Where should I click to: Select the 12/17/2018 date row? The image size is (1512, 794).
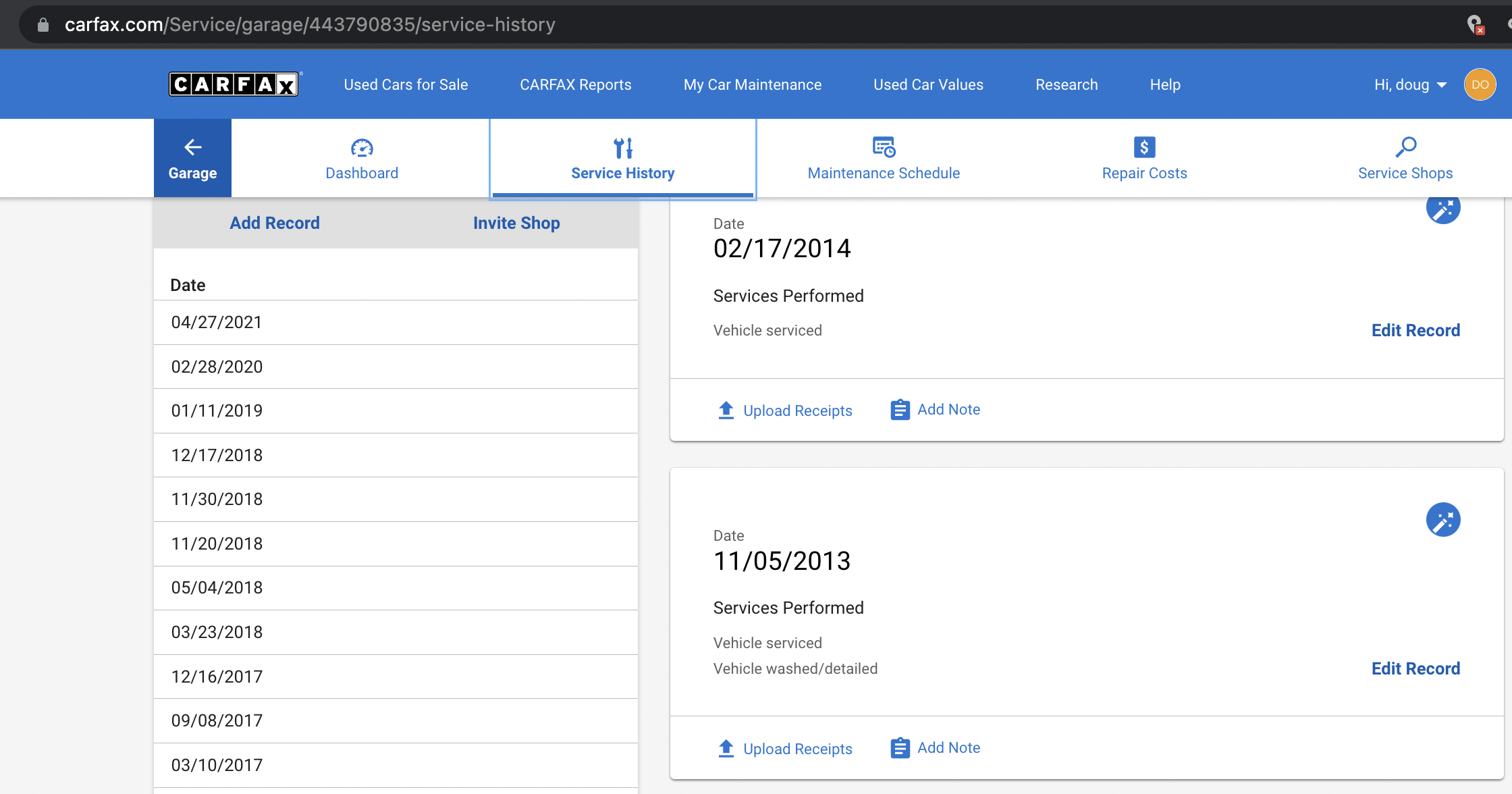pos(396,455)
